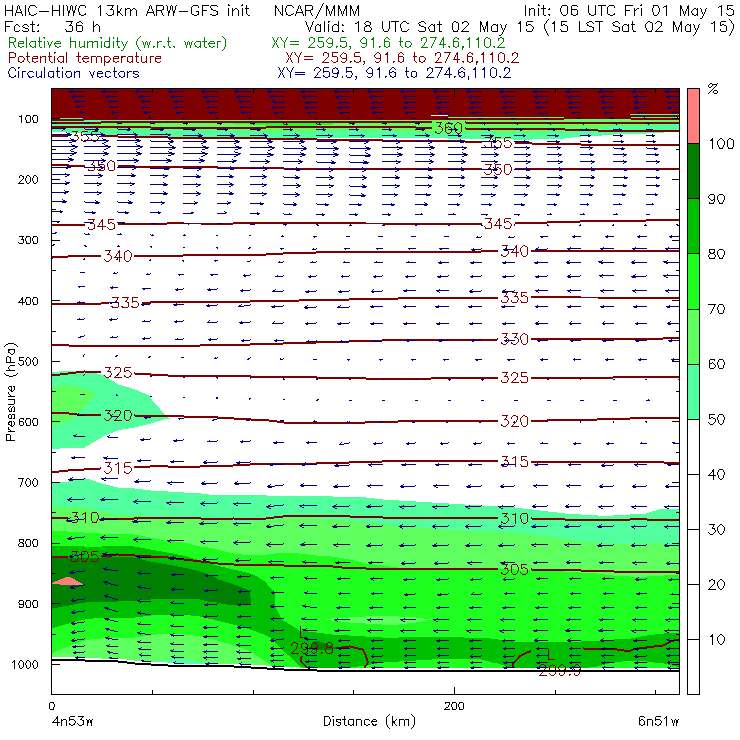Click the darkest green 90–100% colorbar swatch
This screenshot has height=740, width=740.
[x=693, y=171]
